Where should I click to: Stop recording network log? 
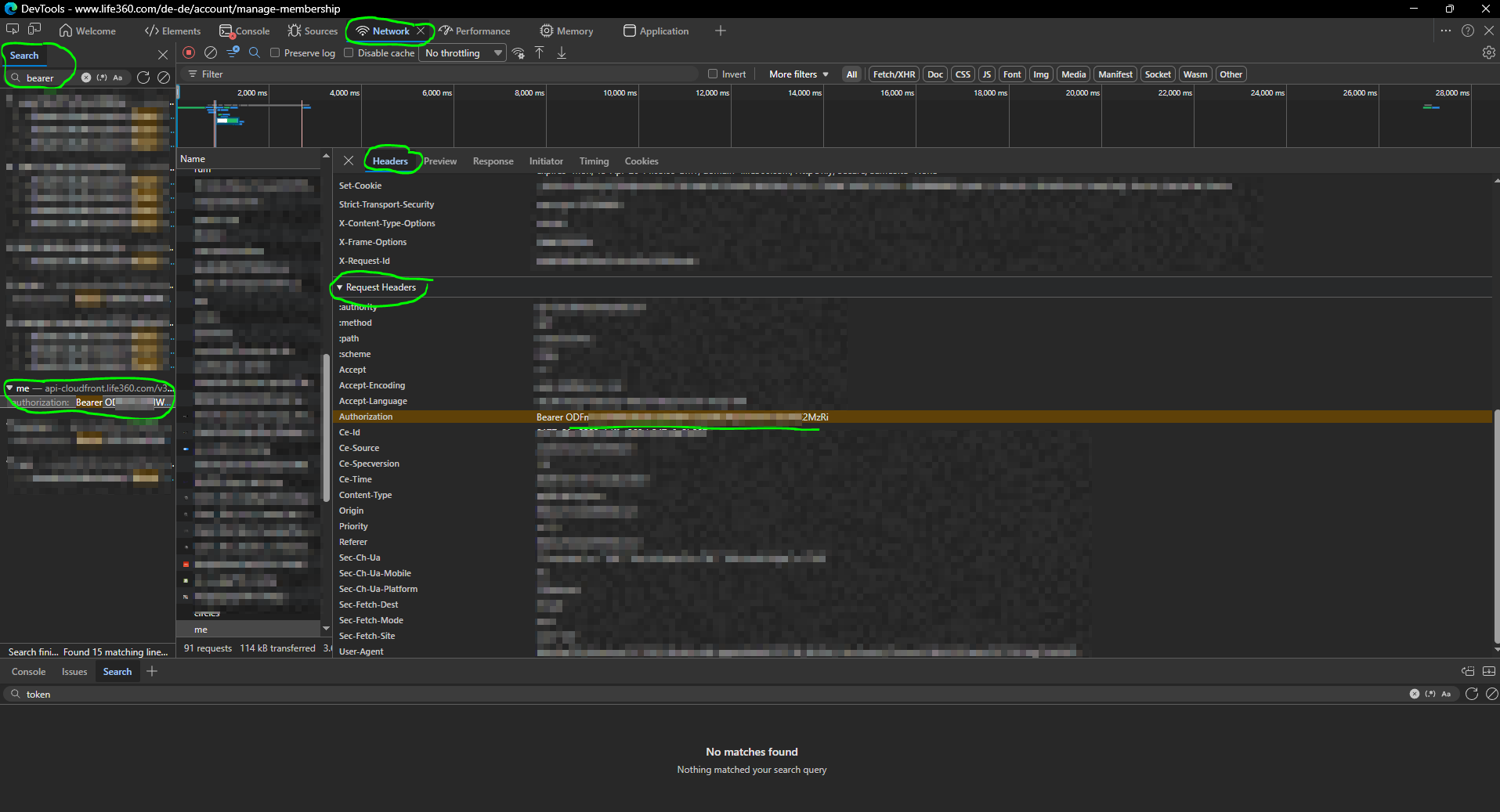click(189, 52)
